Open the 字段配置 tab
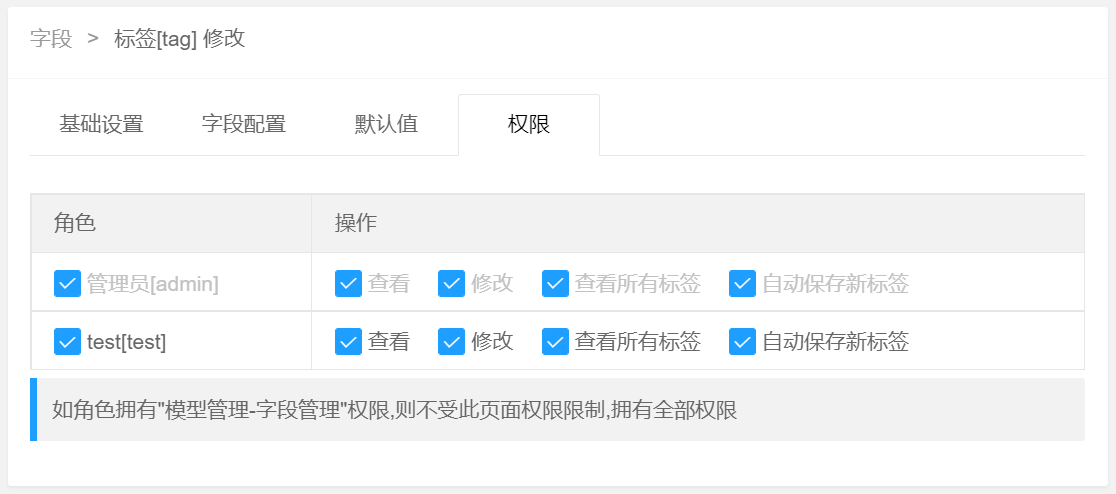Screen dimensions: 1116x494 244,125
